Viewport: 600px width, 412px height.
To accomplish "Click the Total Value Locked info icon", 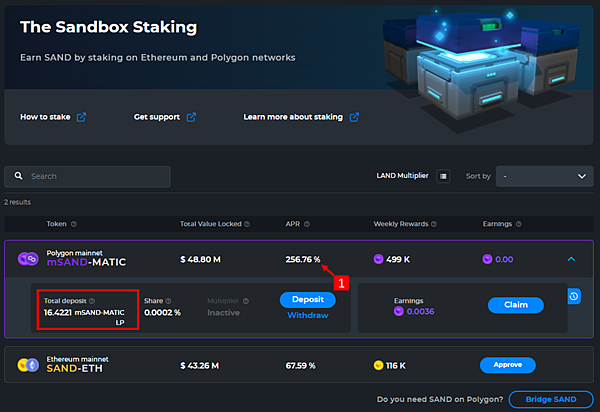I will coord(247,224).
